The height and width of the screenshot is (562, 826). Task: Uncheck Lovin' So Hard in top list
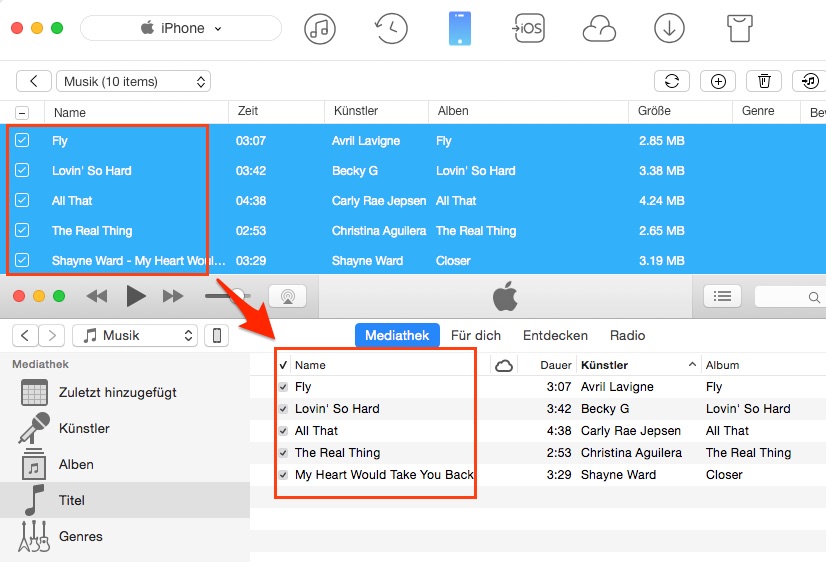(x=22, y=170)
